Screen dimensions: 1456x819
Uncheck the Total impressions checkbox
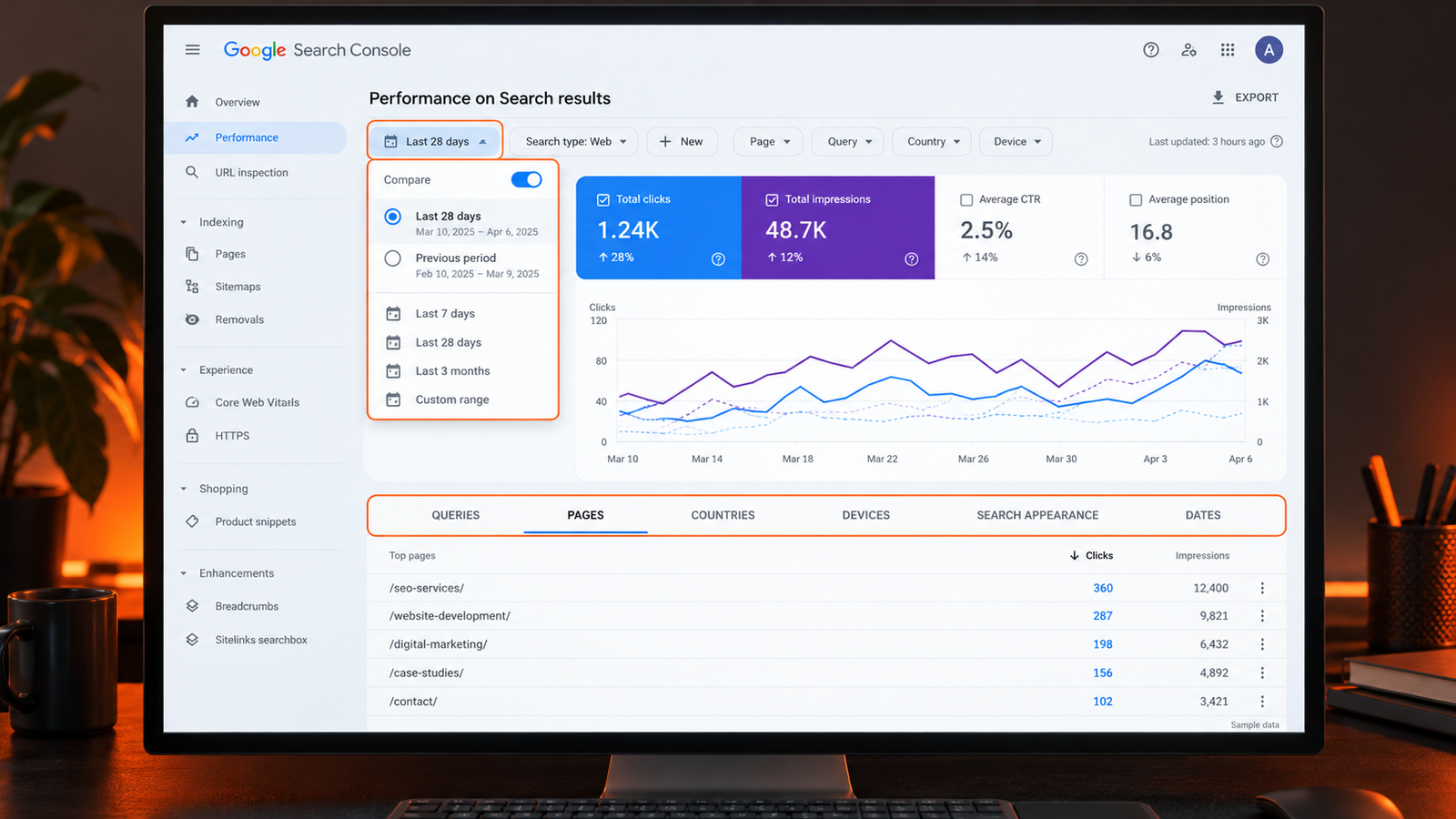[x=772, y=199]
